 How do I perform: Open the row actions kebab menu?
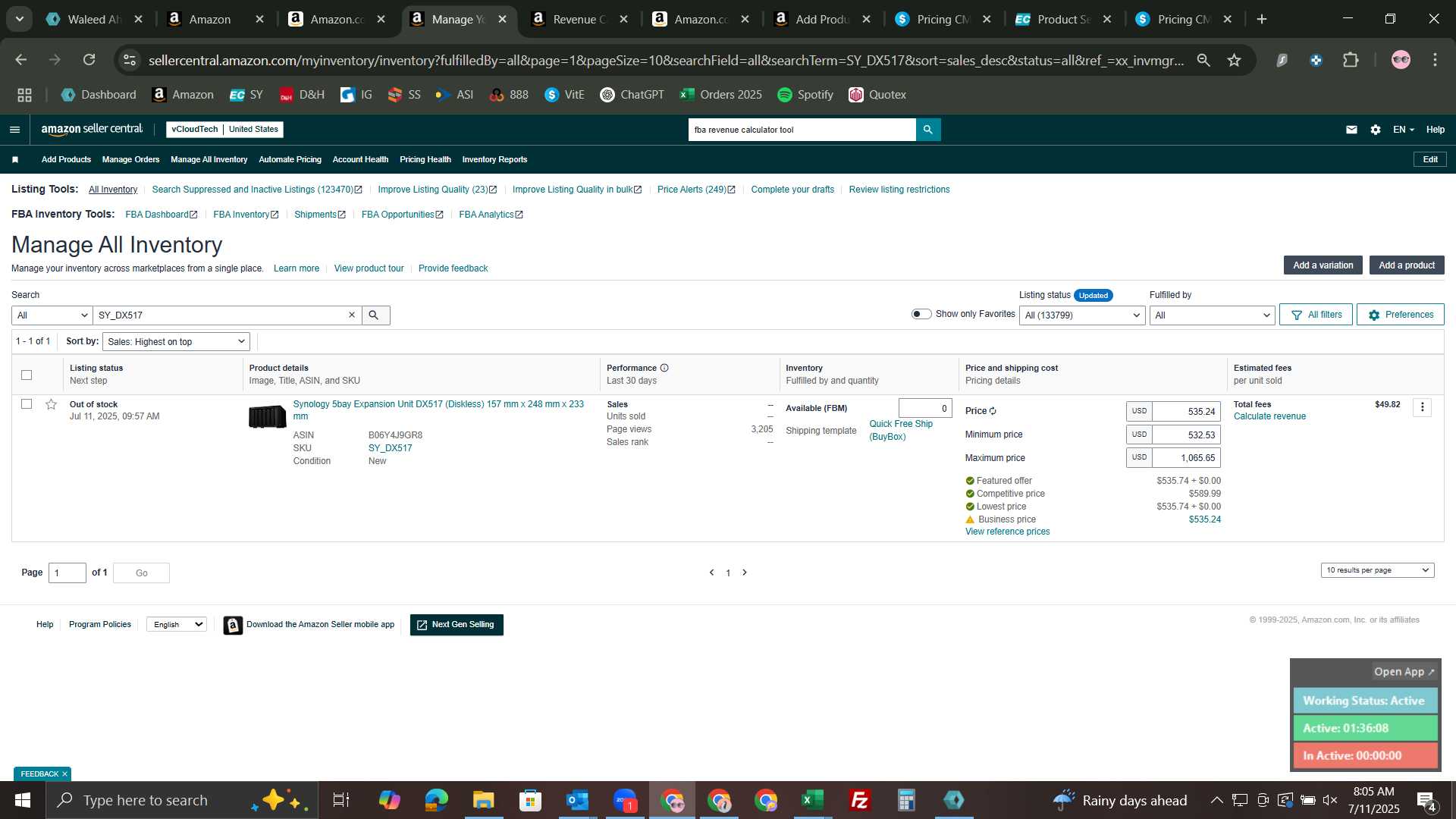[1422, 407]
